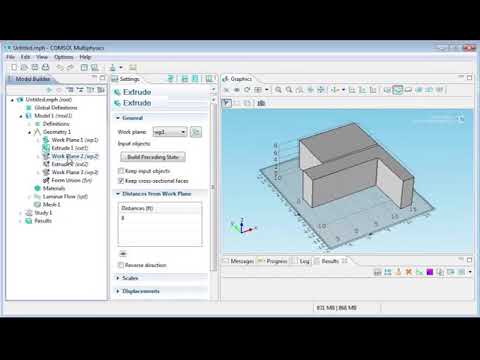Click the green Build arrow in Model Builder toolbar

click(x=49, y=90)
